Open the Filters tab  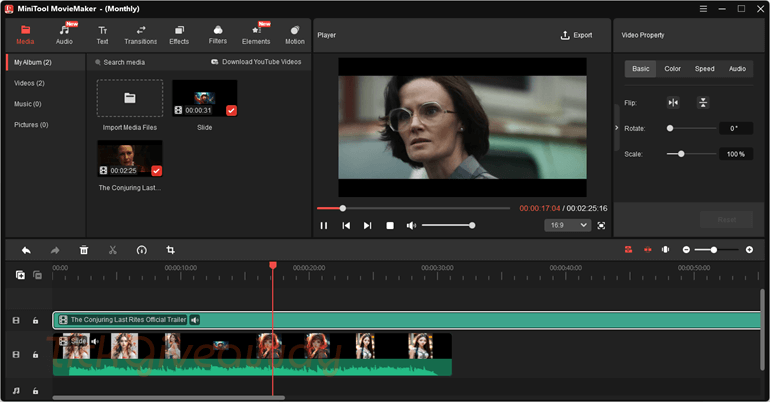coord(218,35)
